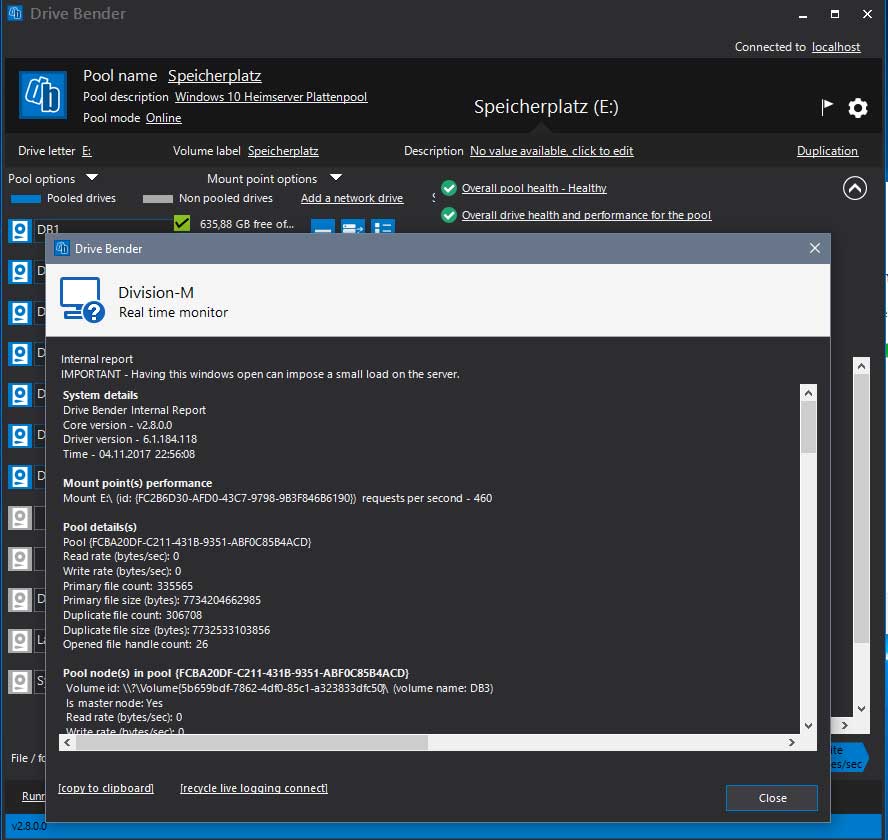Click the main window's right scrollbar up arrow

(861, 366)
